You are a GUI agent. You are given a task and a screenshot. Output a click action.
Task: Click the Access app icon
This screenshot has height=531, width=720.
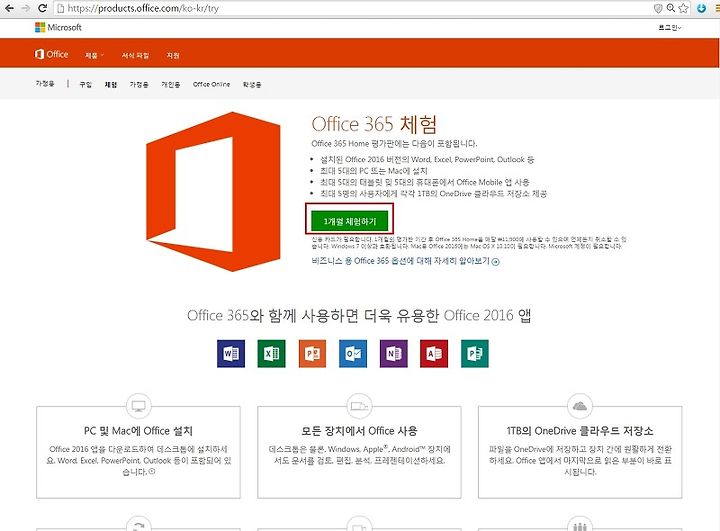434,354
